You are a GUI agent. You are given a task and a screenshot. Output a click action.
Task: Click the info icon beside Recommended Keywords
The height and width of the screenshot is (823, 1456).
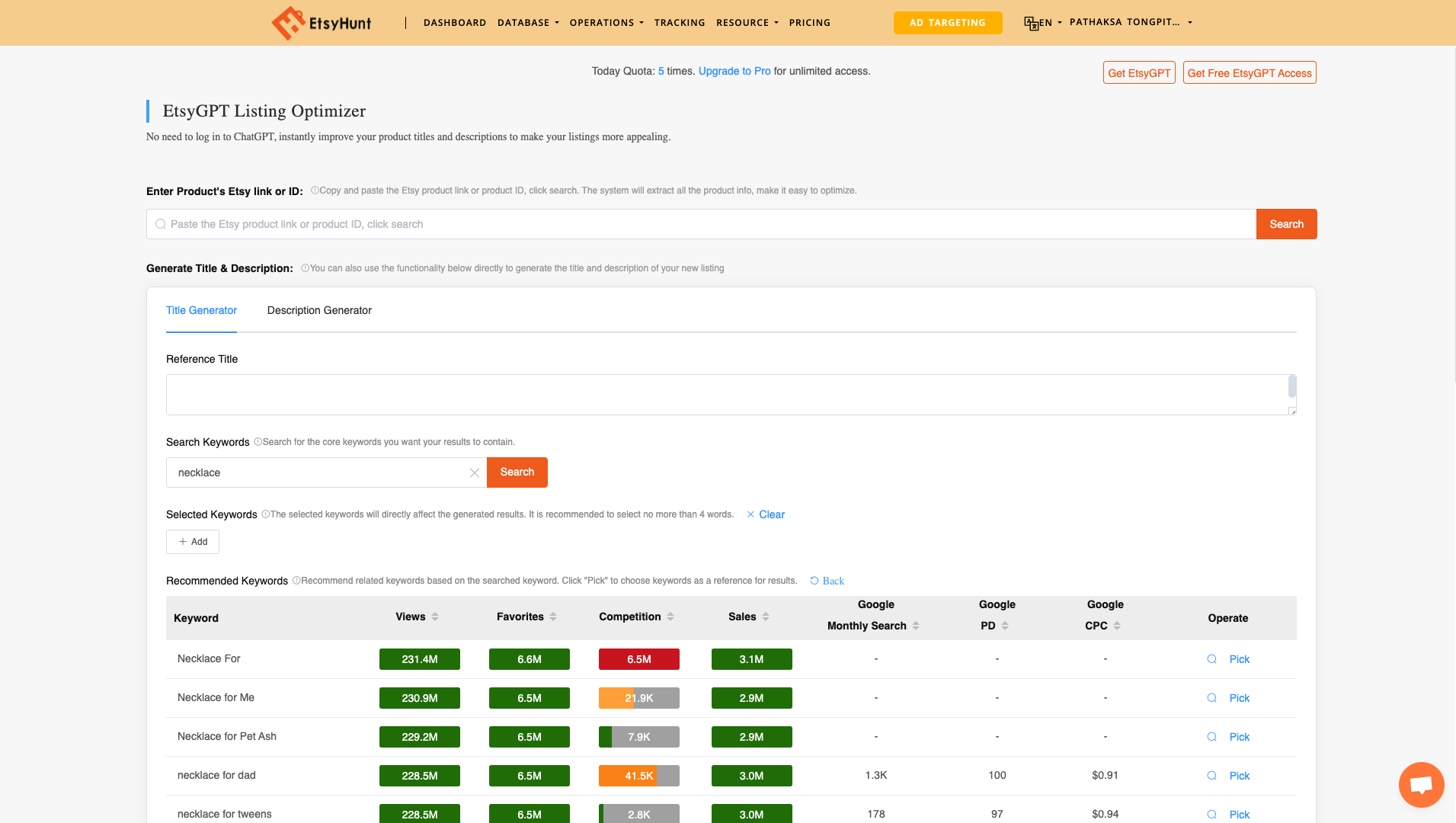(296, 581)
